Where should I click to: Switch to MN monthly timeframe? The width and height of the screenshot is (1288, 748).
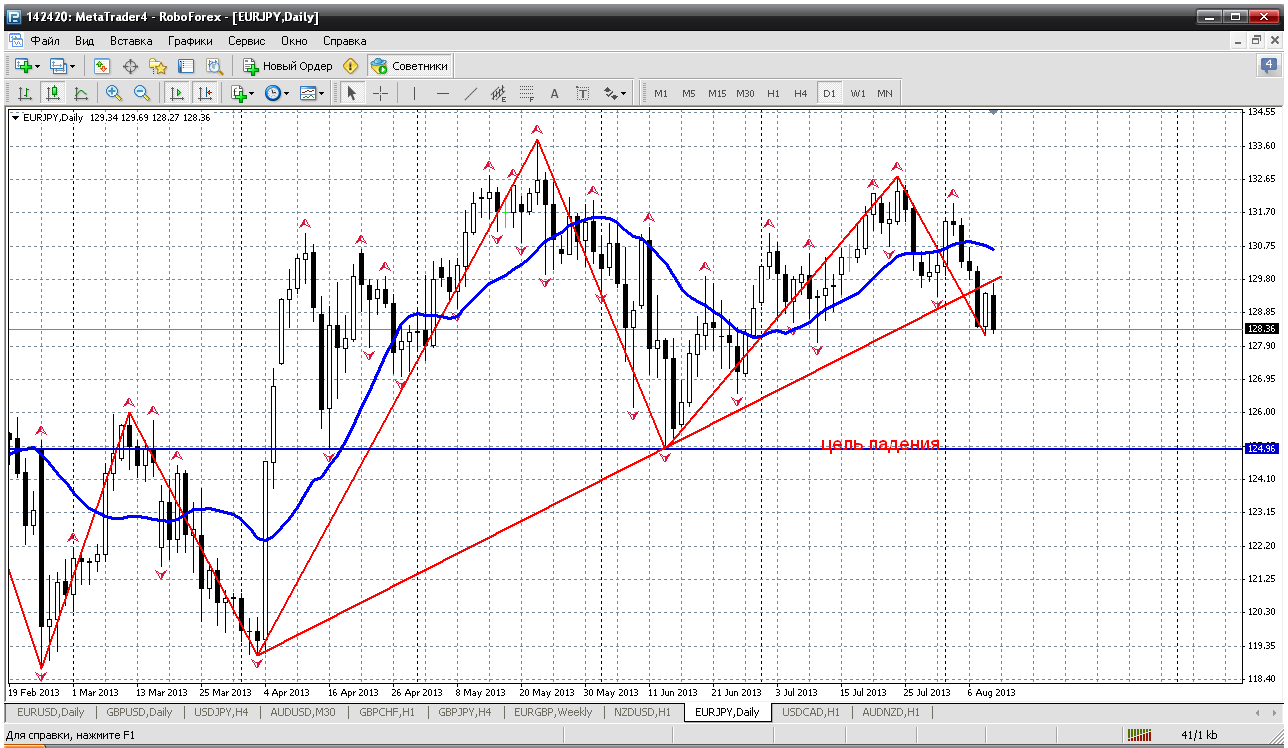[x=885, y=93]
